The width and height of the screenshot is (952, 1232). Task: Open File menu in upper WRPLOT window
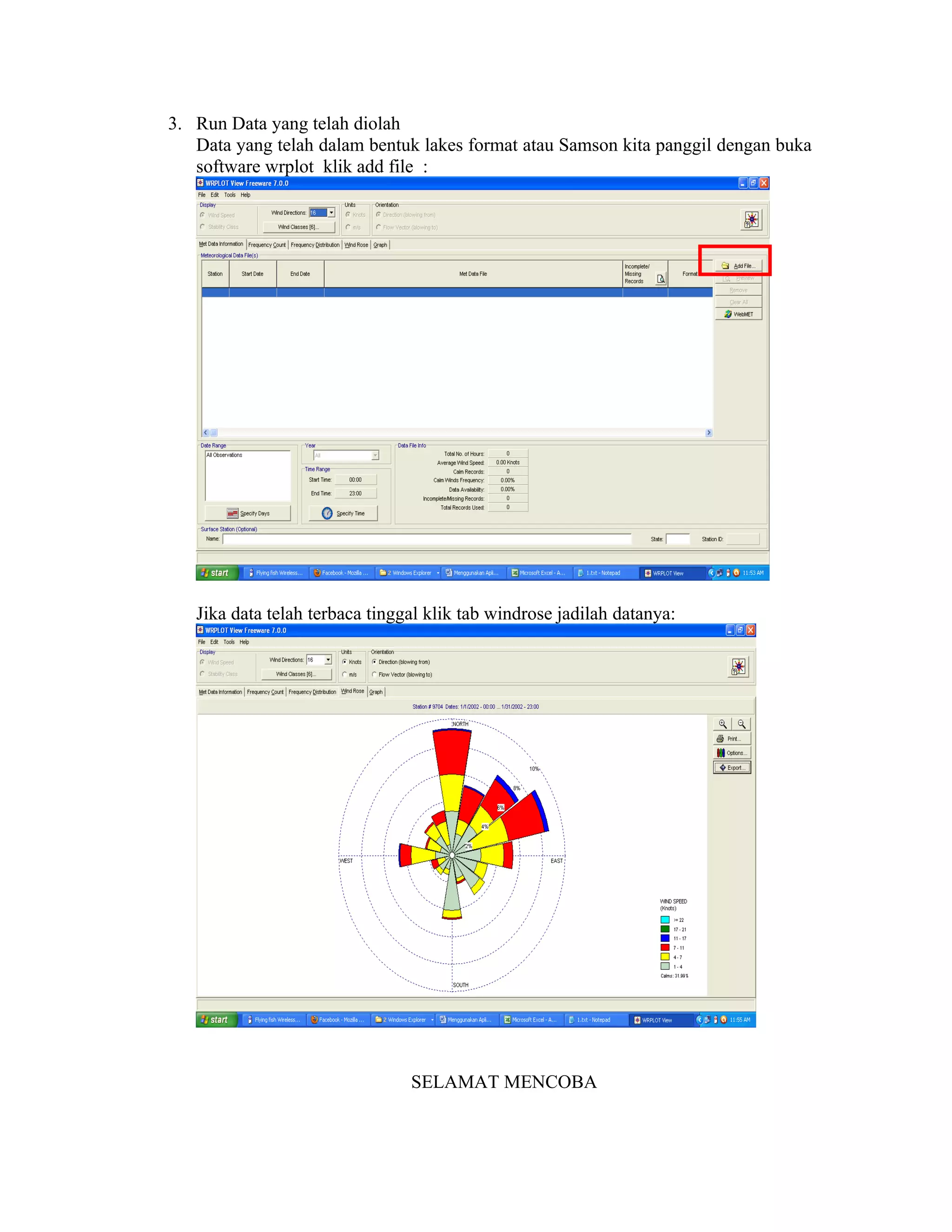tap(201, 195)
